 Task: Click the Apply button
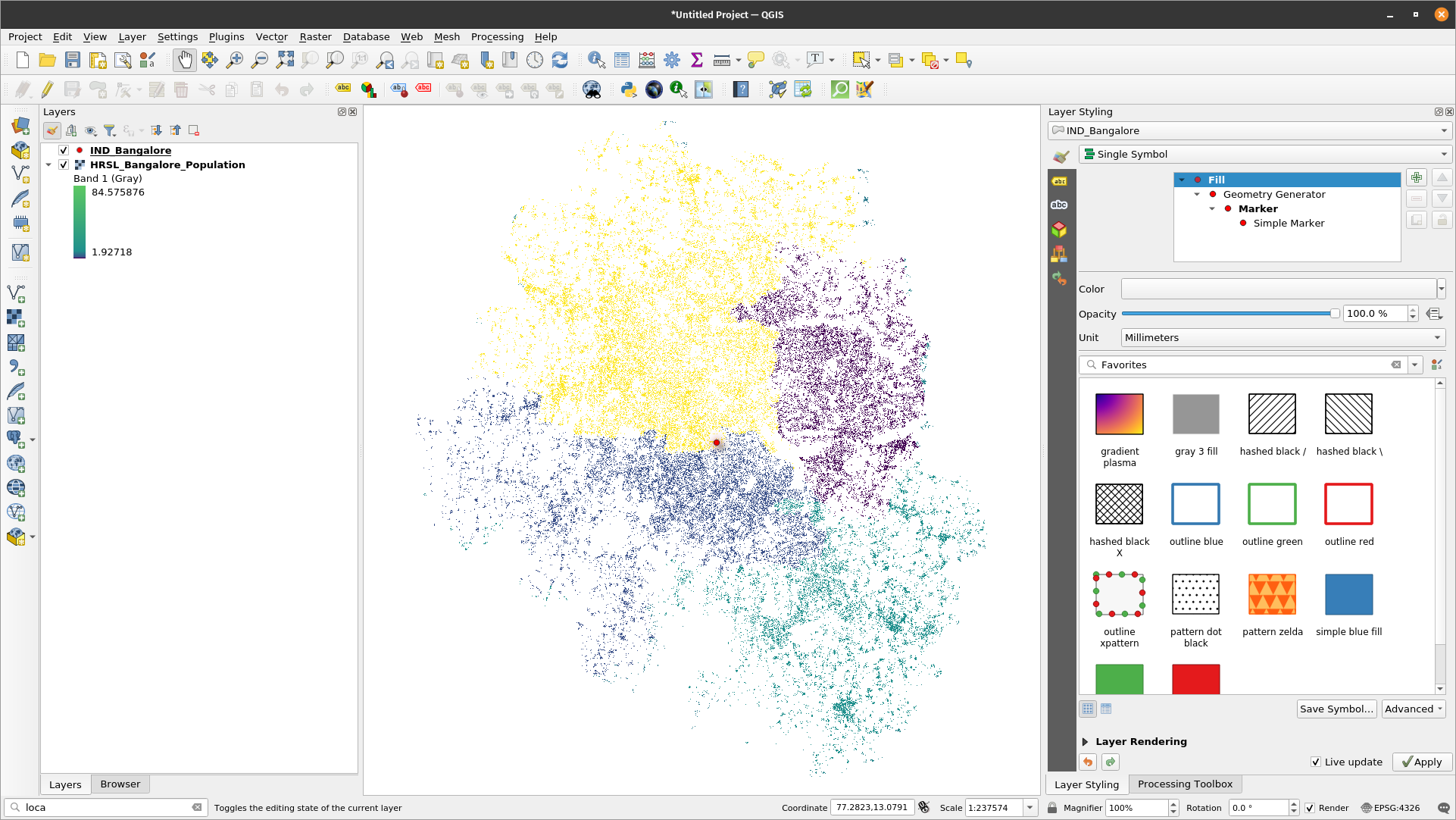(1422, 762)
